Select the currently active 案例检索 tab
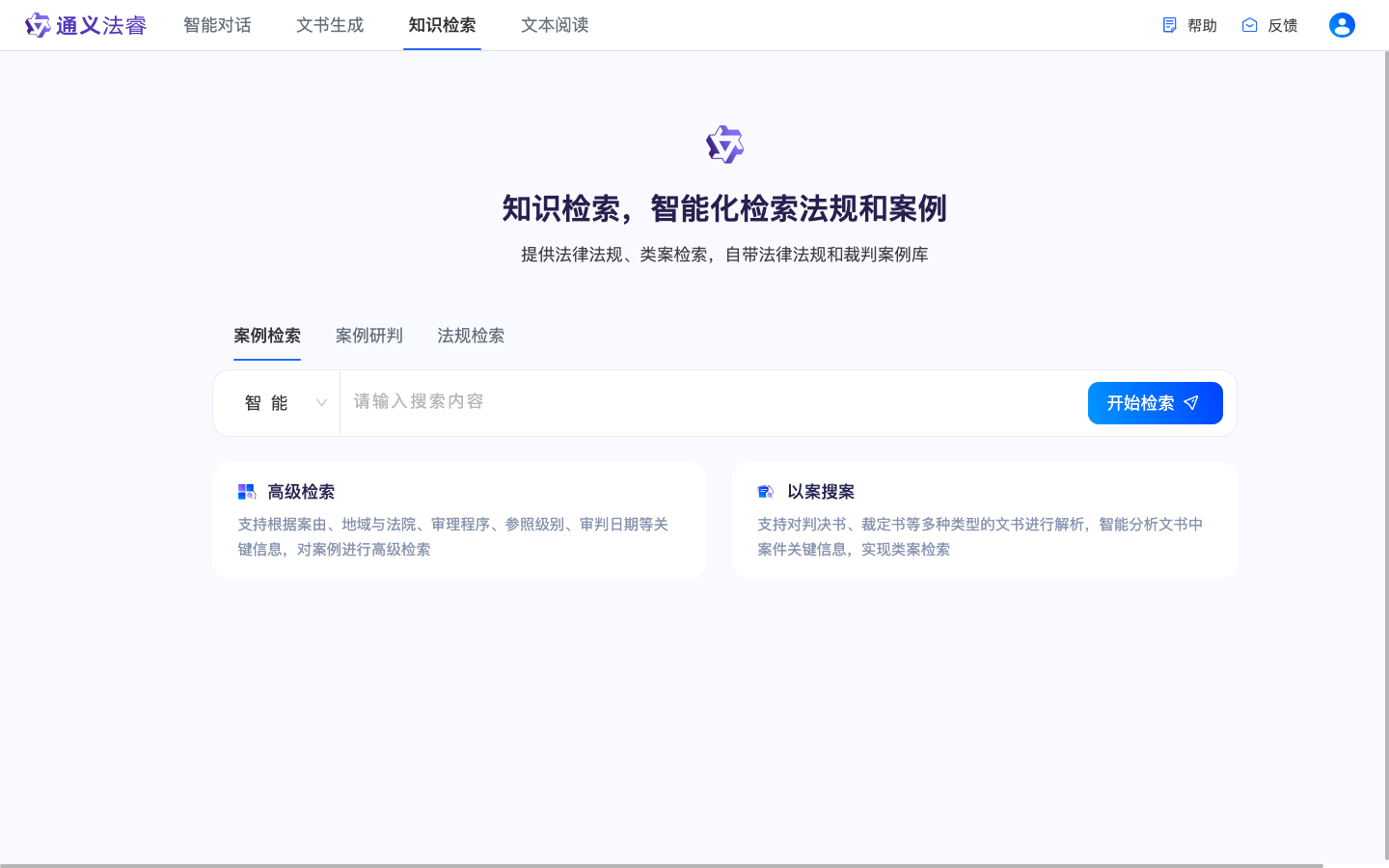This screenshot has width=1389, height=868. [x=267, y=336]
